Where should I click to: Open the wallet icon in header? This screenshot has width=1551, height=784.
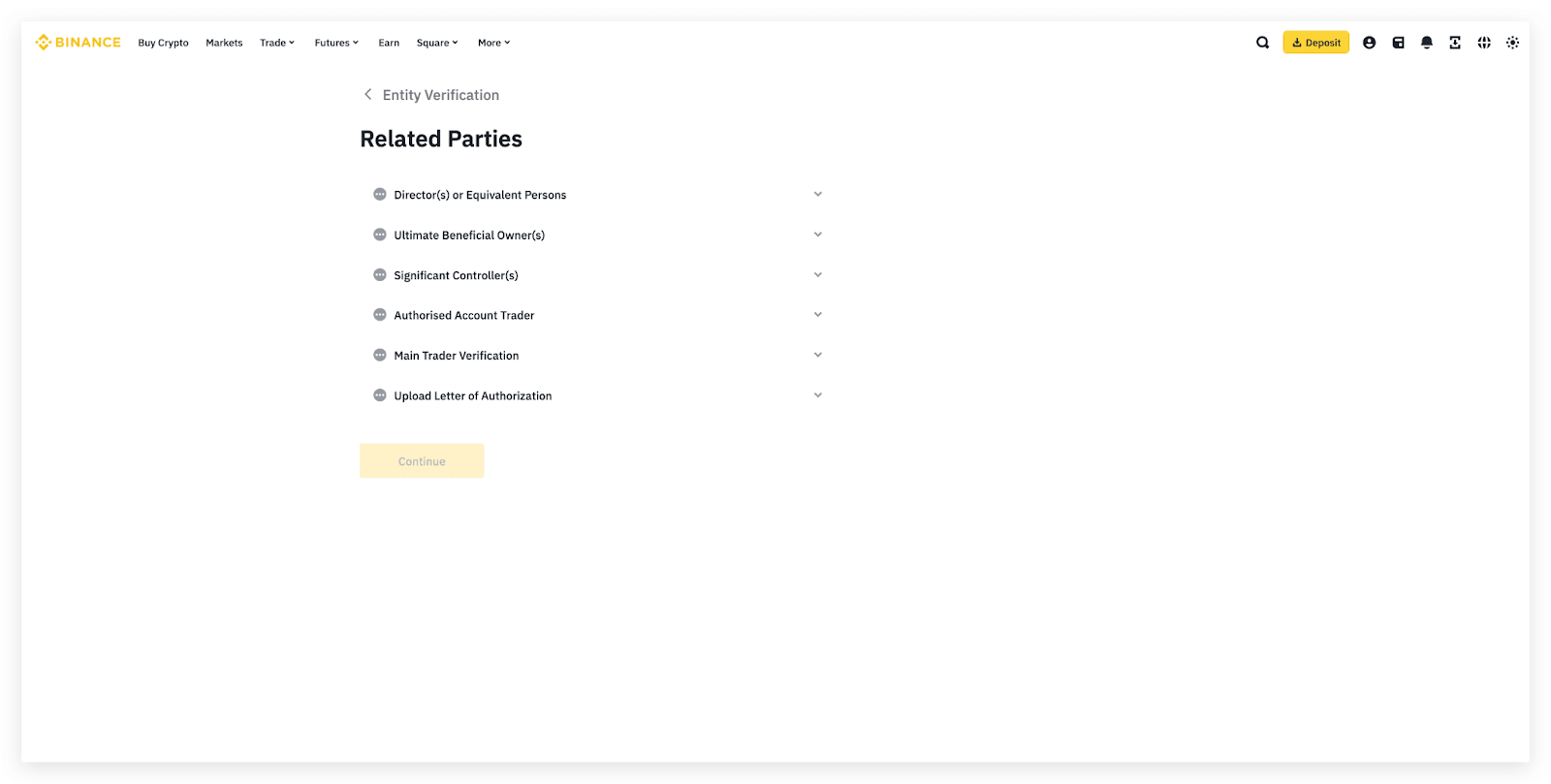click(1398, 43)
